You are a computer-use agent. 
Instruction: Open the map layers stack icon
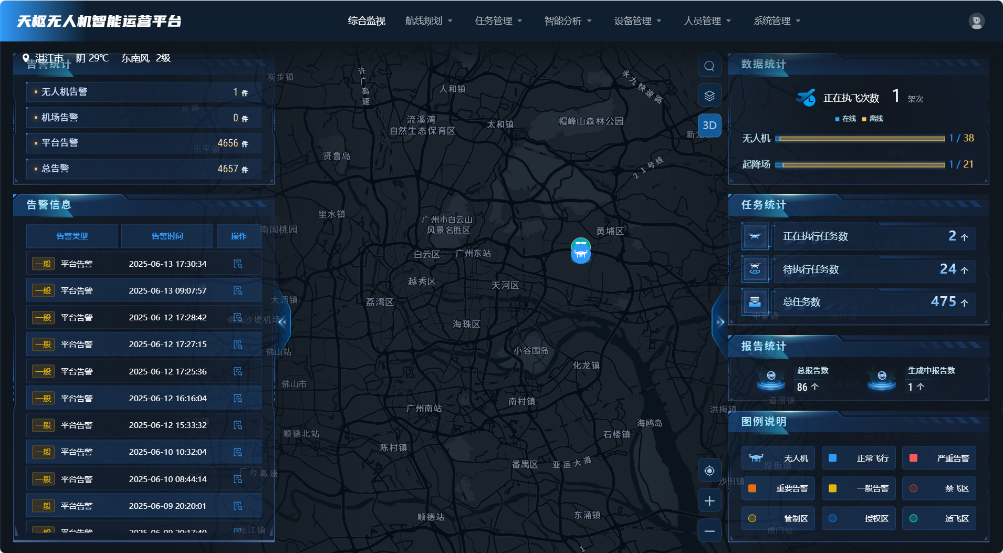coord(709,95)
